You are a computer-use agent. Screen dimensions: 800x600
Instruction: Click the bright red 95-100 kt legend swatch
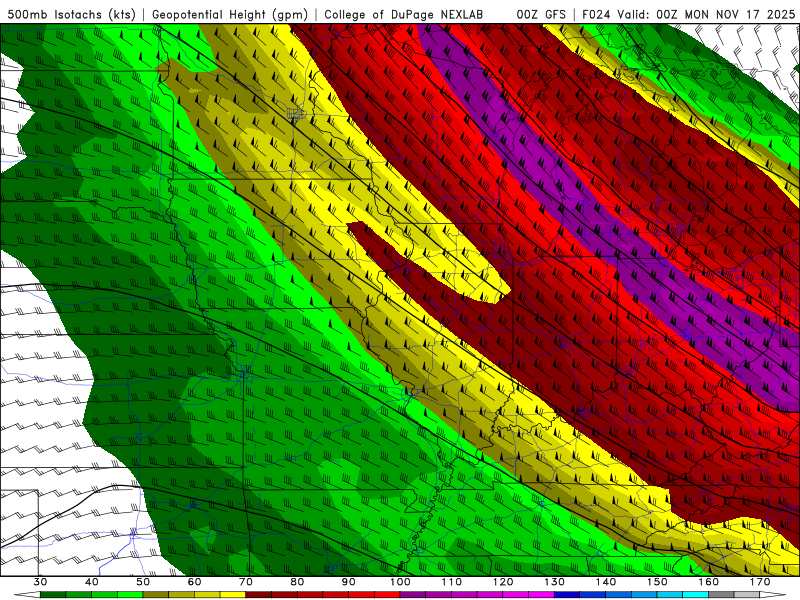pyautogui.click(x=387, y=595)
